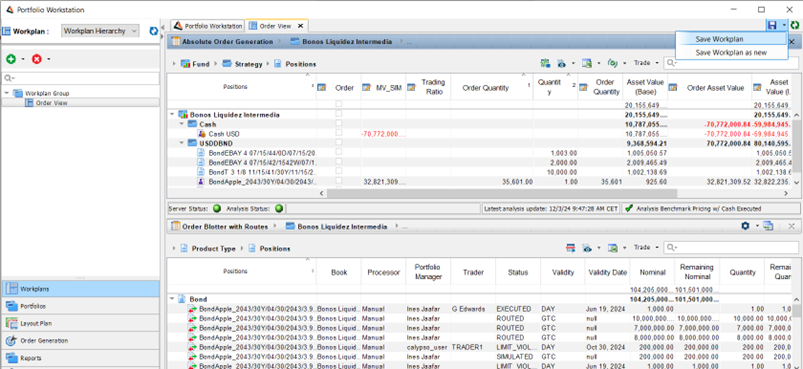Open the Portfolios side panel

[x=80, y=306]
